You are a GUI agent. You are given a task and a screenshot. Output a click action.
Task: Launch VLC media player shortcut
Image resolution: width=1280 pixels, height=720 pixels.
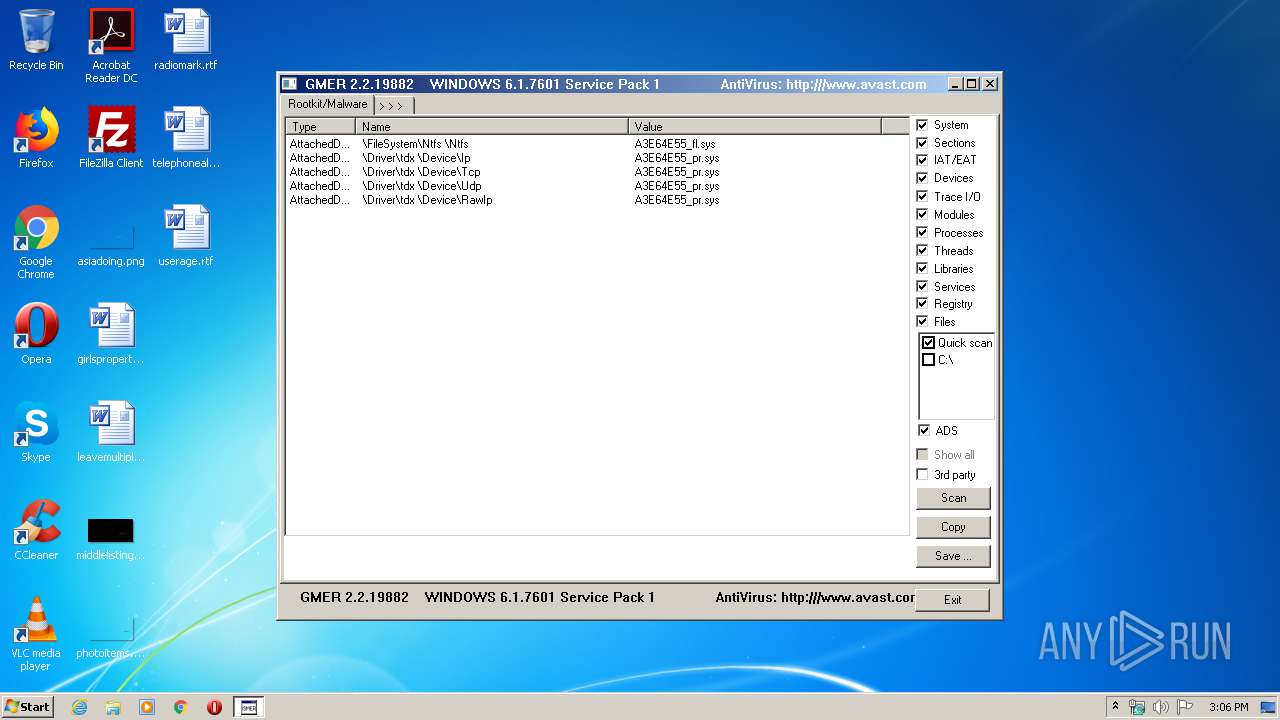[x=36, y=634]
